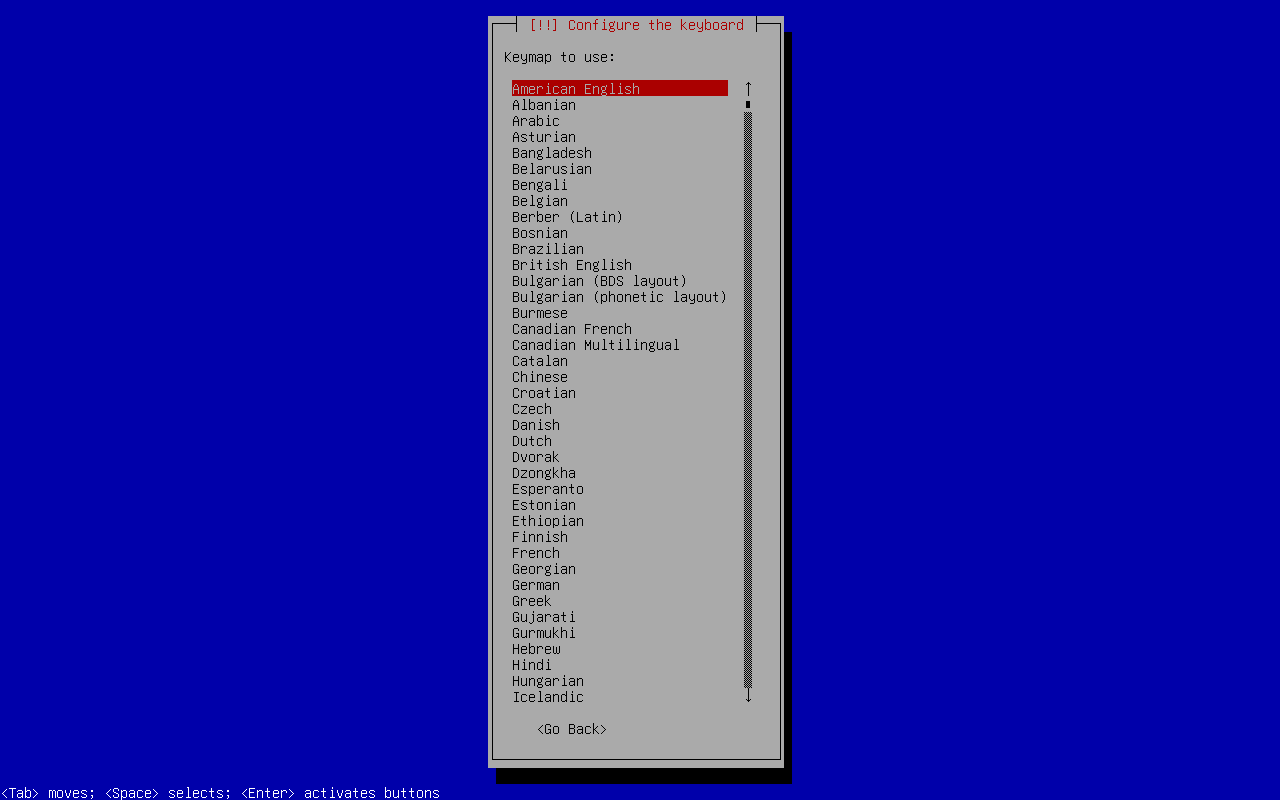The height and width of the screenshot is (800, 1280).
Task: Click the scrollbar position thumb
Action: [748, 104]
